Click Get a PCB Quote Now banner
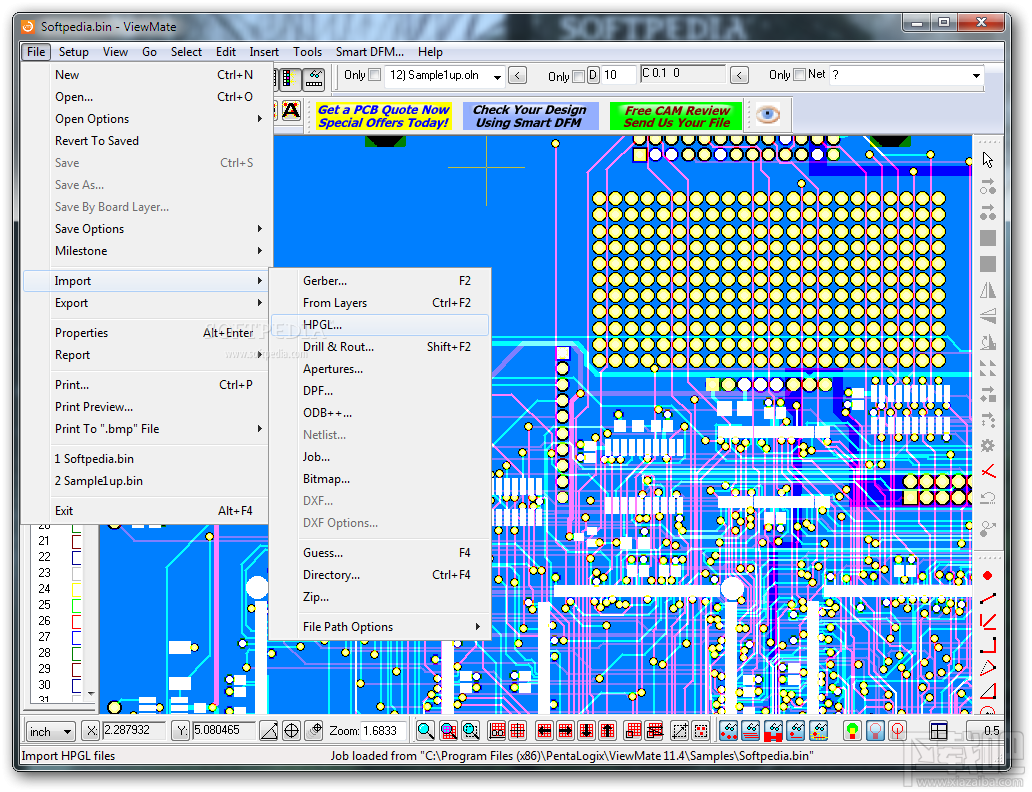1032x792 pixels. 384,116
